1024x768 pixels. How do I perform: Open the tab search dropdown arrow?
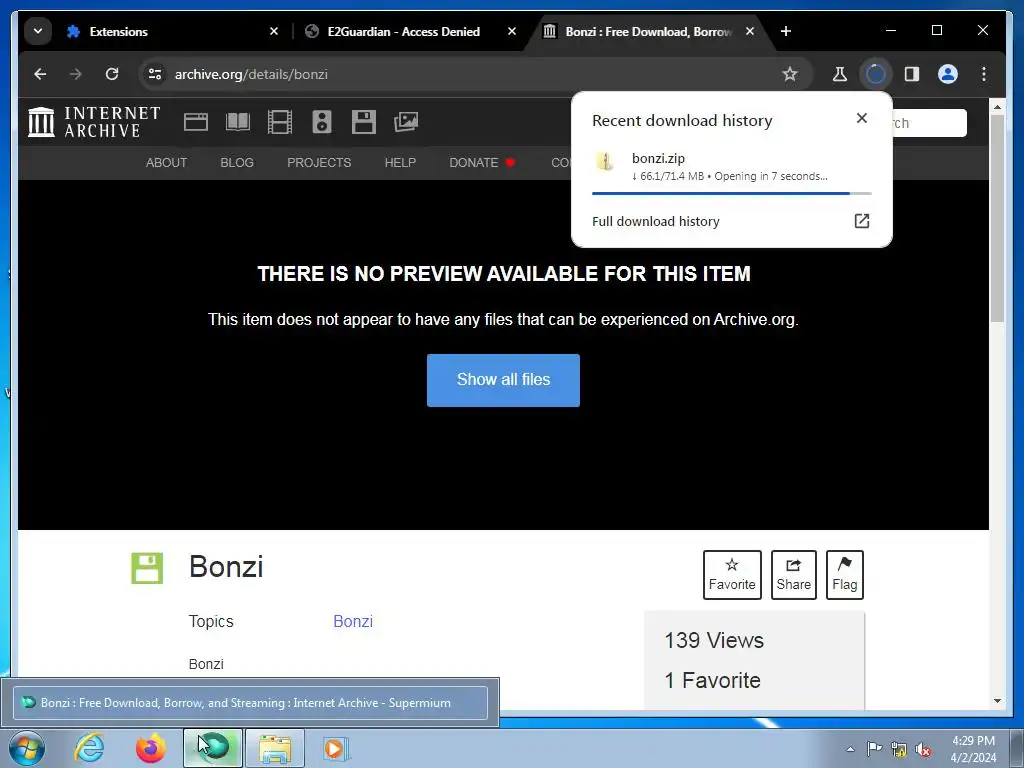[x=38, y=31]
